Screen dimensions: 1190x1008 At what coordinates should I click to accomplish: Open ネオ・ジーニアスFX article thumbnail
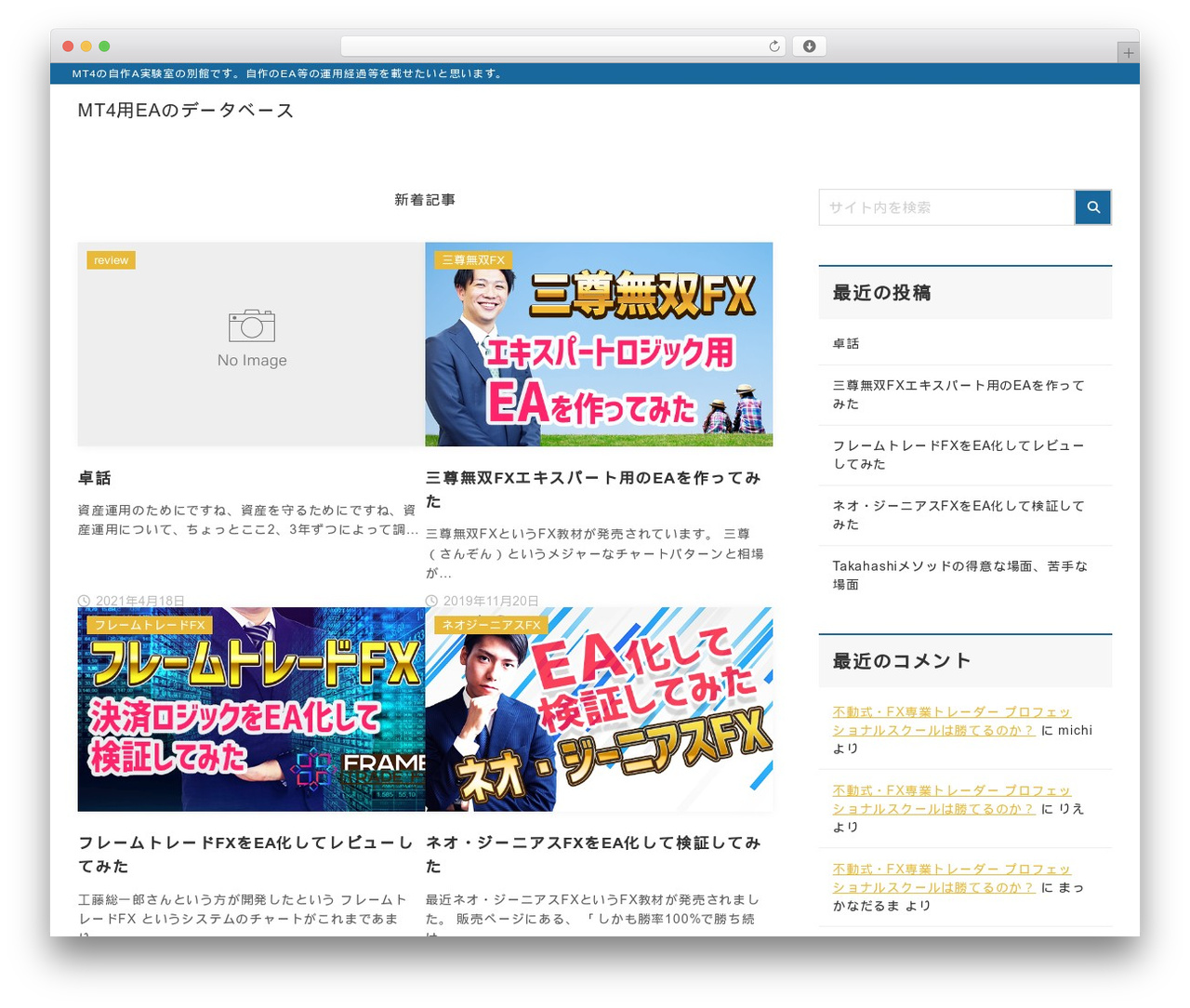[x=599, y=709]
